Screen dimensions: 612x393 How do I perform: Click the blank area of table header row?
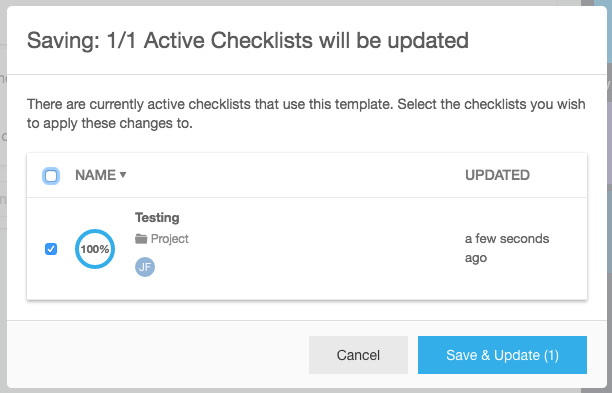point(295,175)
